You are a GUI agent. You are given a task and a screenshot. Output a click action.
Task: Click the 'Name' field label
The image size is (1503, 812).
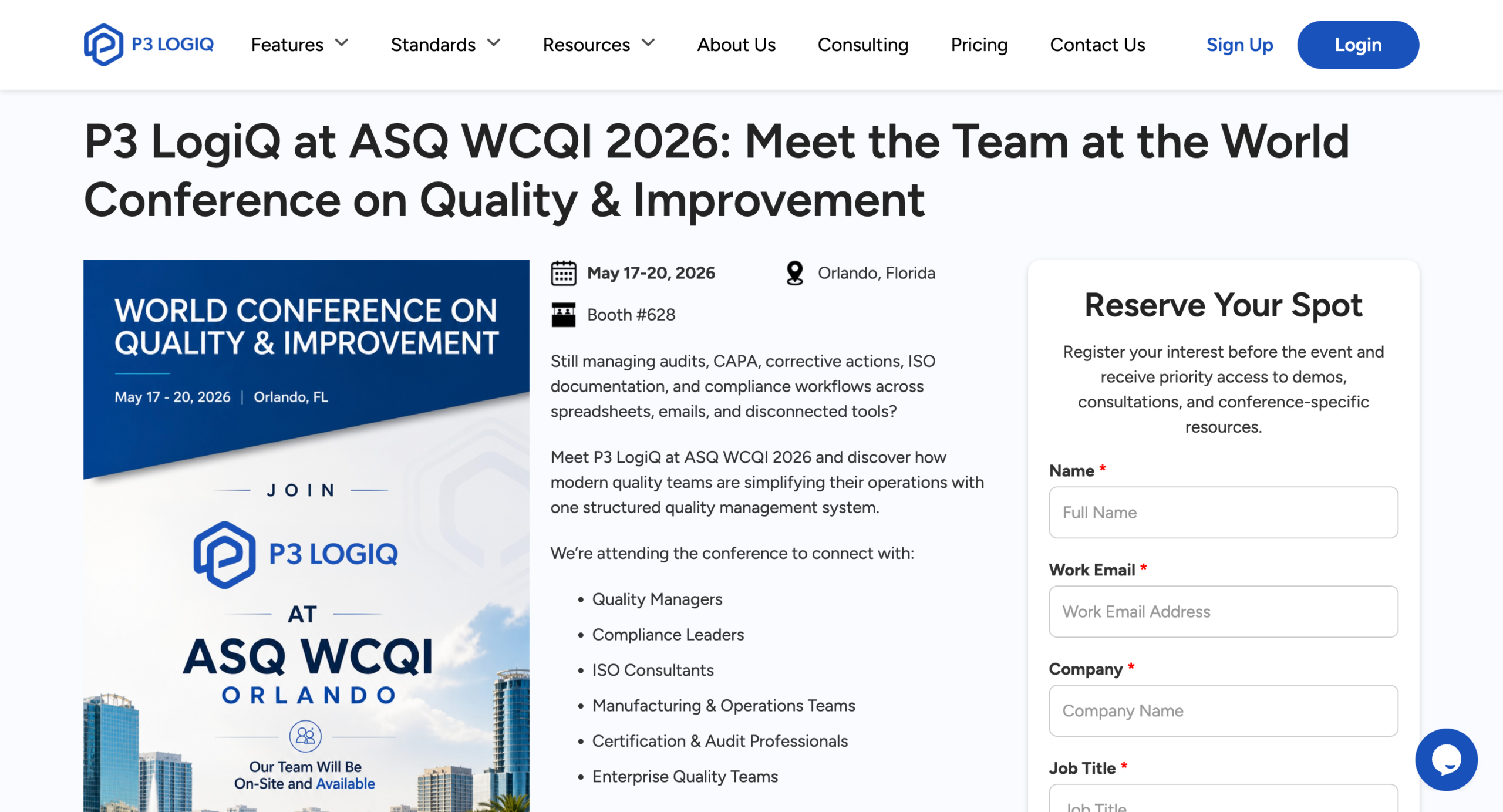(1071, 470)
